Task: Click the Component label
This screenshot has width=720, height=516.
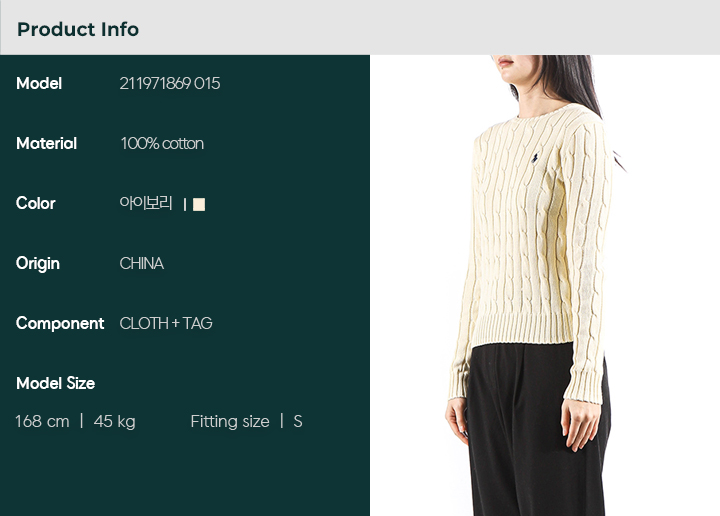Action: point(60,324)
